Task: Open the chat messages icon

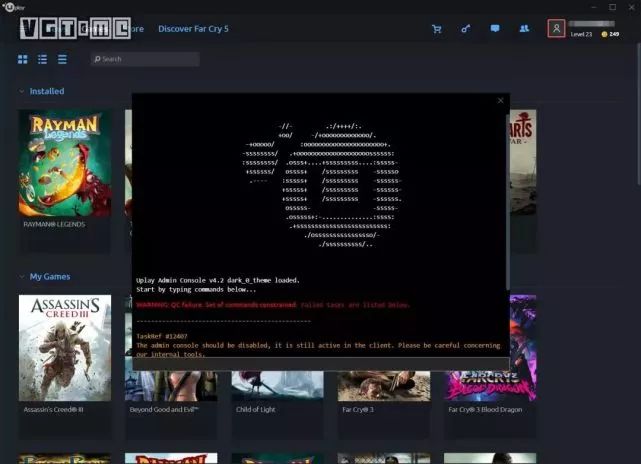Action: (495, 28)
